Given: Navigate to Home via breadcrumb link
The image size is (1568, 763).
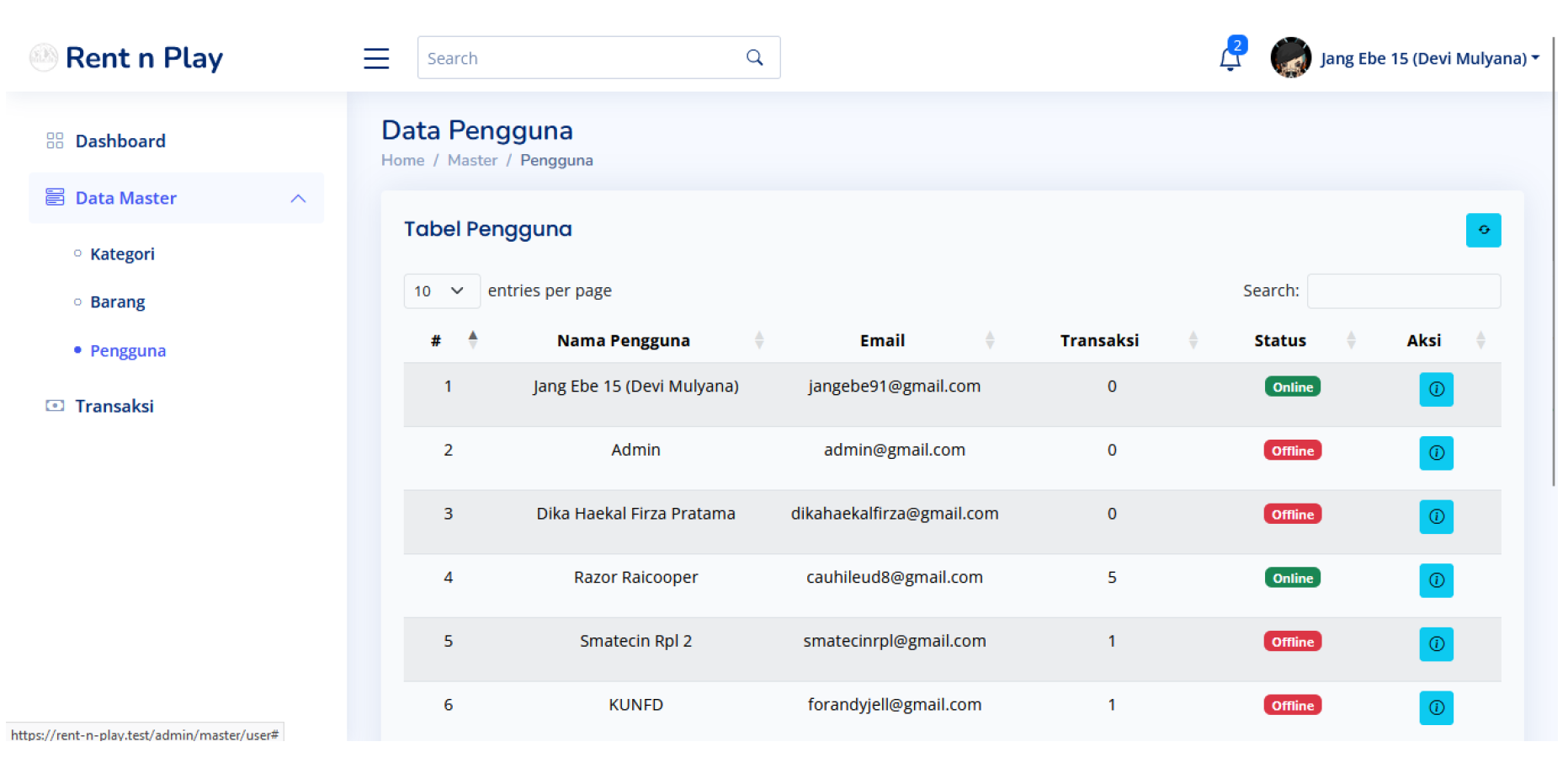Looking at the screenshot, I should tap(402, 159).
